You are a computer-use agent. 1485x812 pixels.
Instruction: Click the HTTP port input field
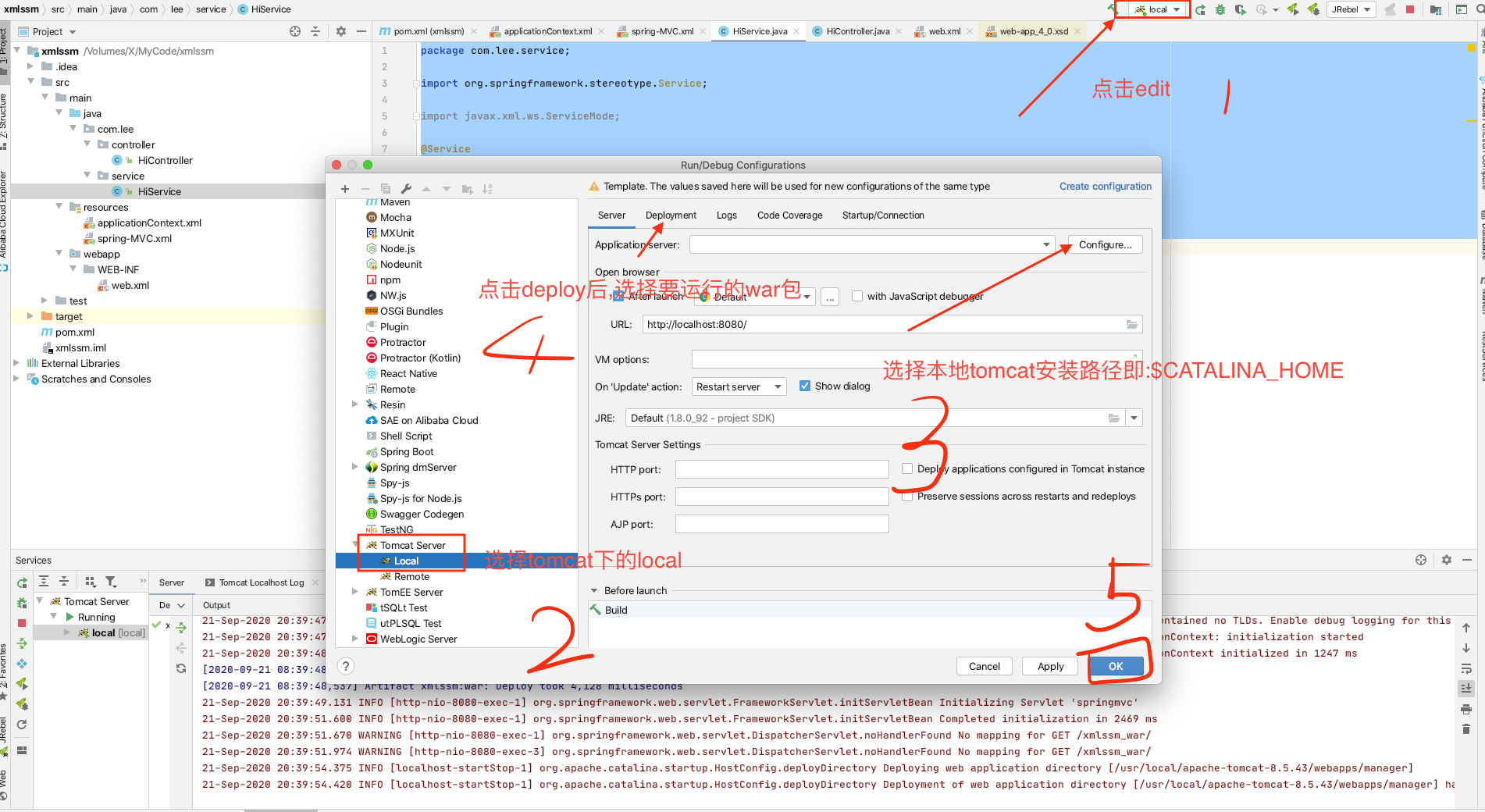(782, 469)
